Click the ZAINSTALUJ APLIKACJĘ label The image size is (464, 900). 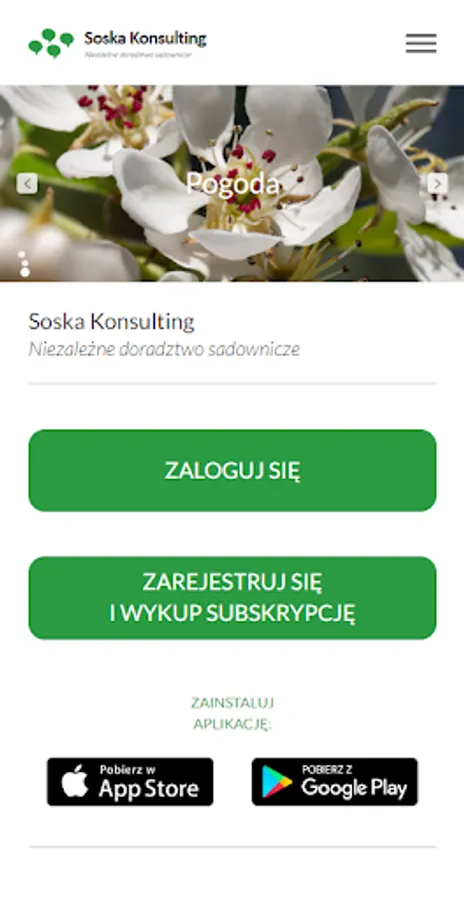click(x=233, y=713)
